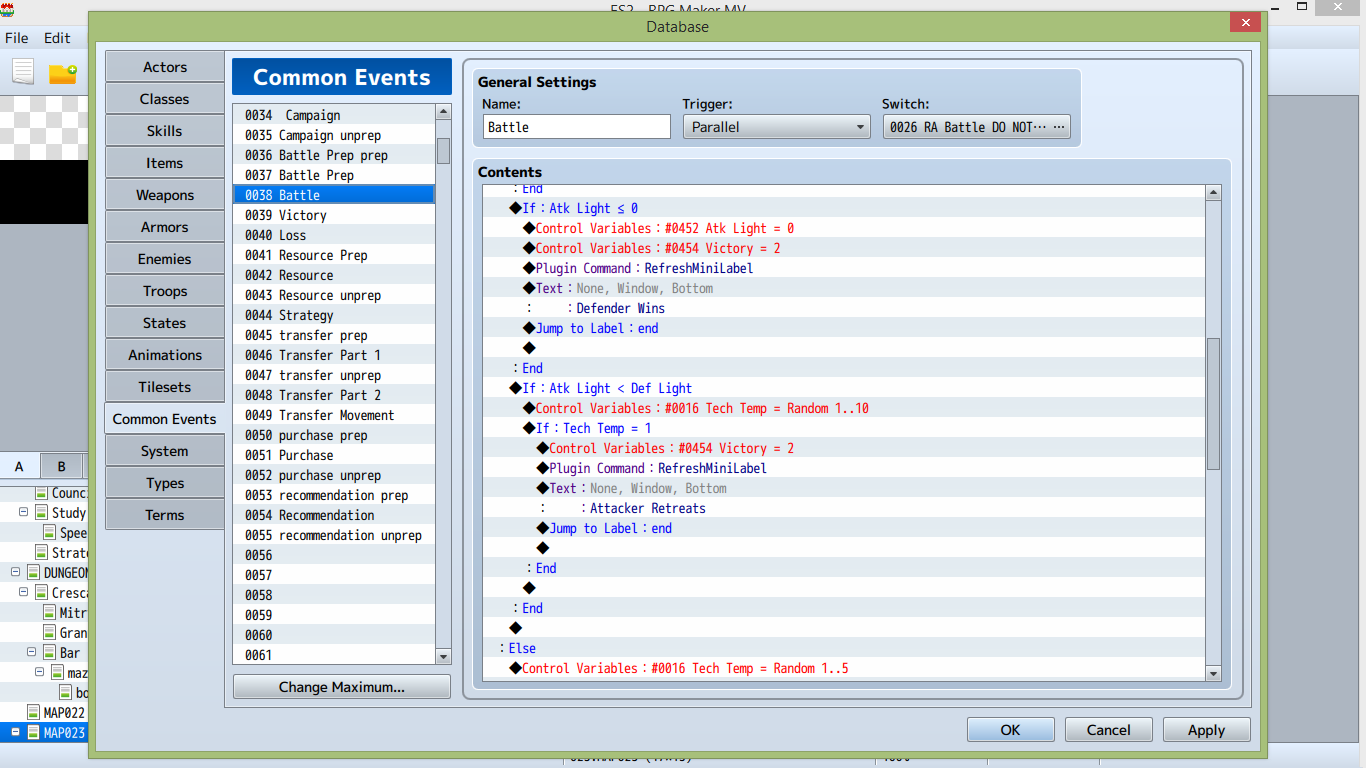Switch to the Items tab

[x=165, y=163]
